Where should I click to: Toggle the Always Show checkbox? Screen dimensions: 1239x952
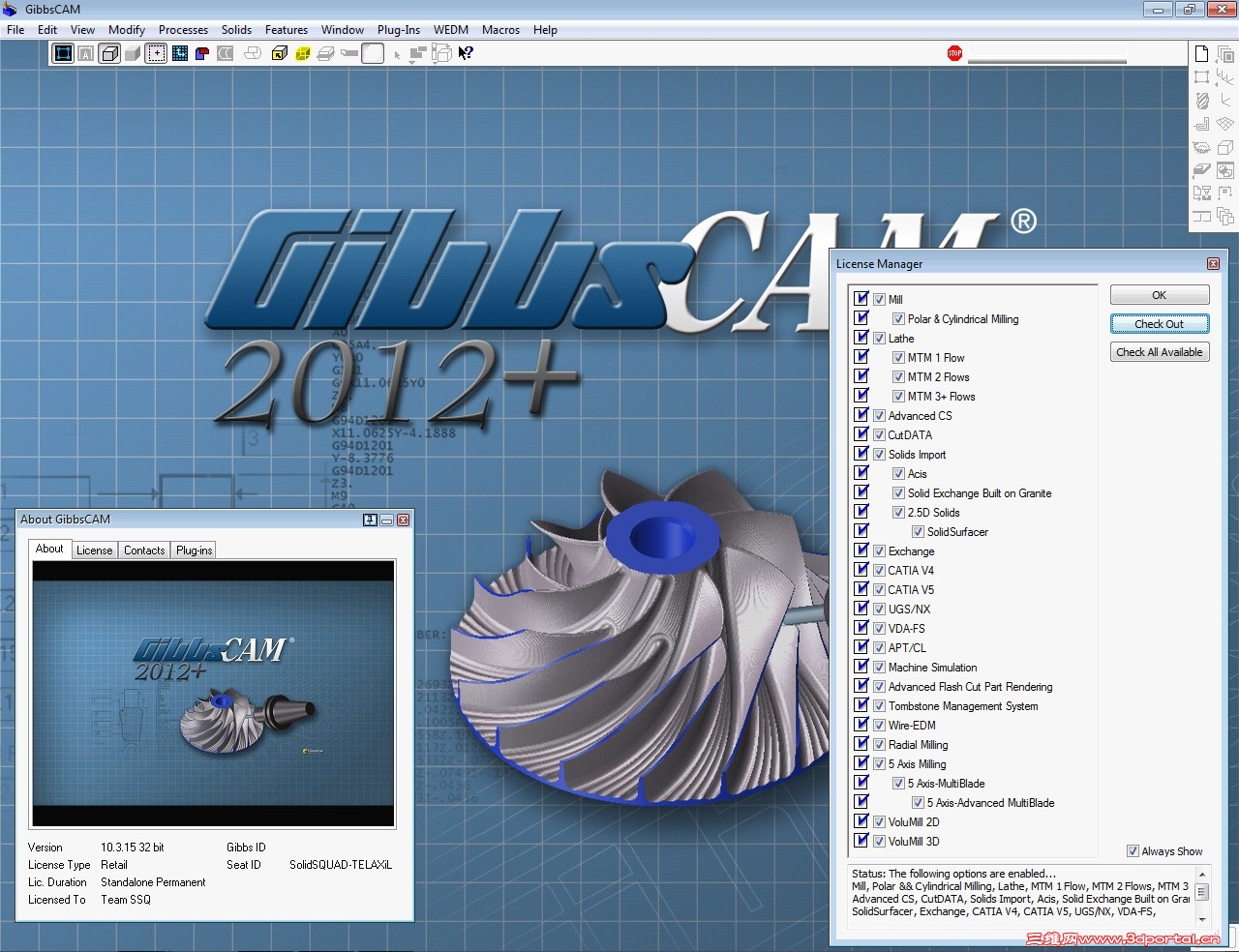[1133, 851]
